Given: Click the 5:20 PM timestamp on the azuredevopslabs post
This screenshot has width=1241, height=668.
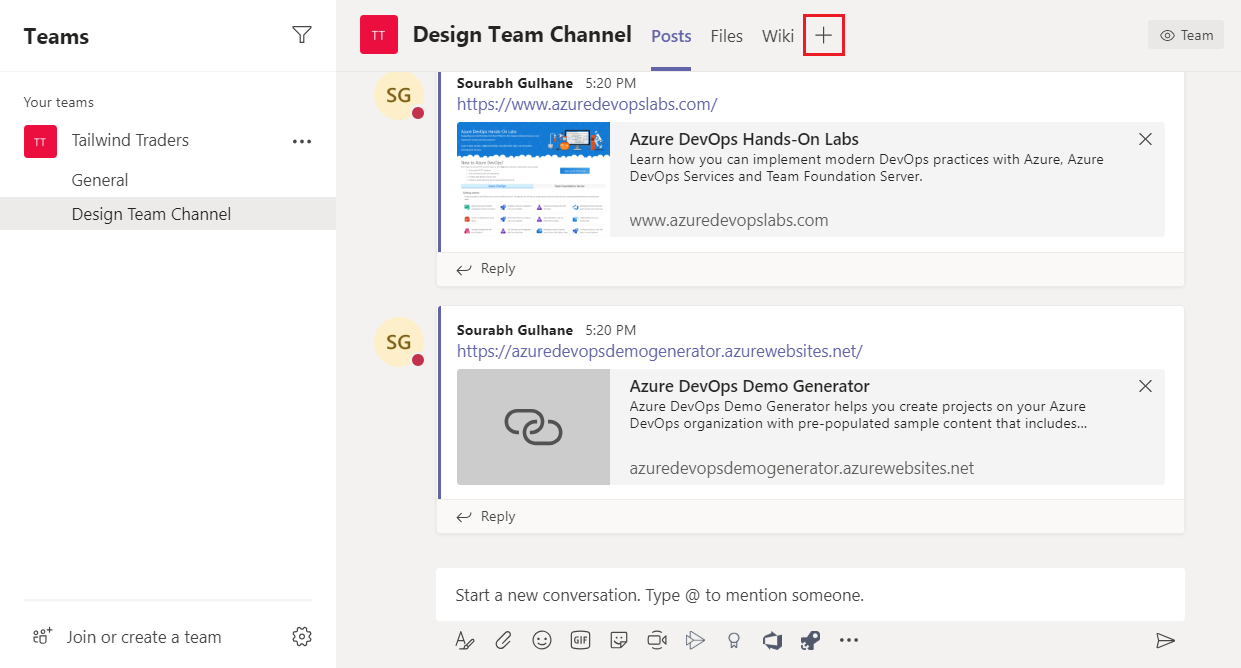Looking at the screenshot, I should (611, 83).
